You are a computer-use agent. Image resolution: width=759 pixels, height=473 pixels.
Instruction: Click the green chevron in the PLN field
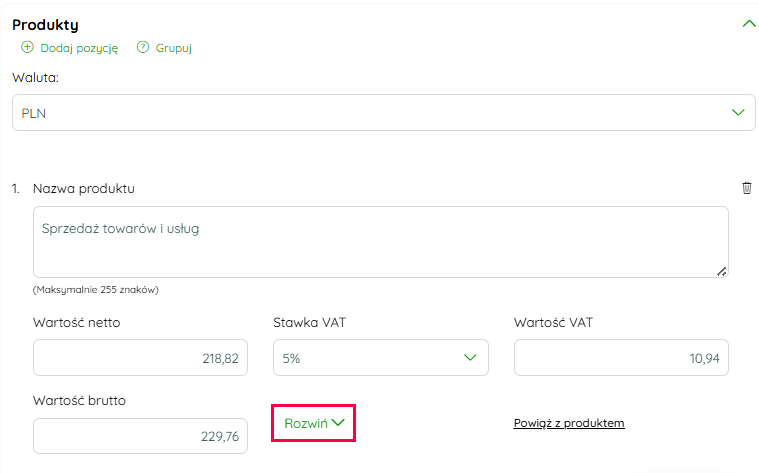[x=738, y=112]
